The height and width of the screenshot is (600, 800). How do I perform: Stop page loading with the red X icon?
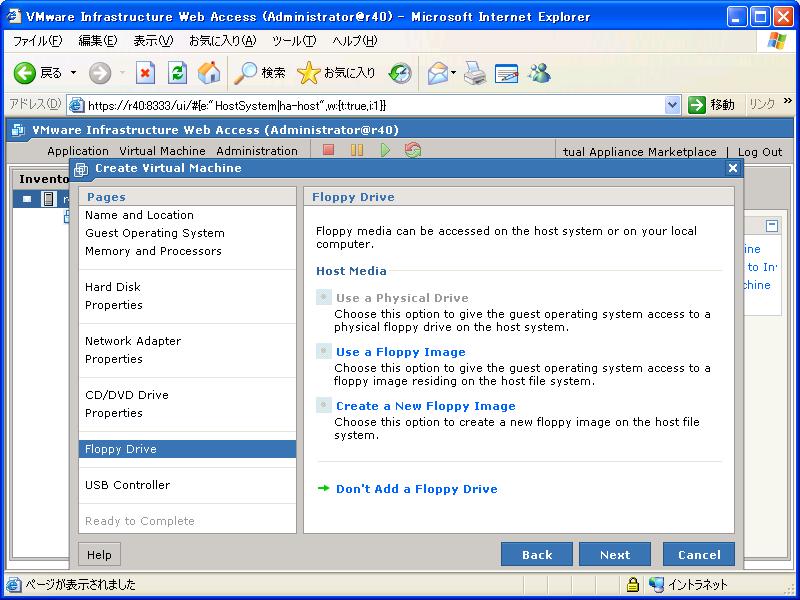coord(145,73)
